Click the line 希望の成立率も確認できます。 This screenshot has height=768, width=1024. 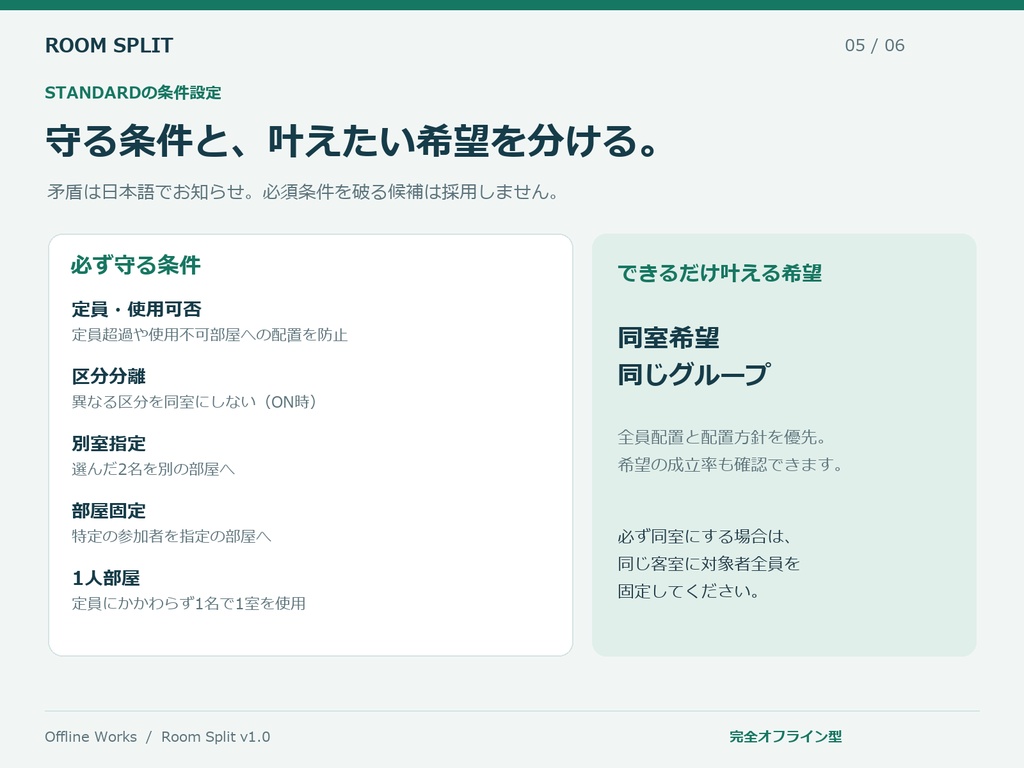click(x=730, y=465)
